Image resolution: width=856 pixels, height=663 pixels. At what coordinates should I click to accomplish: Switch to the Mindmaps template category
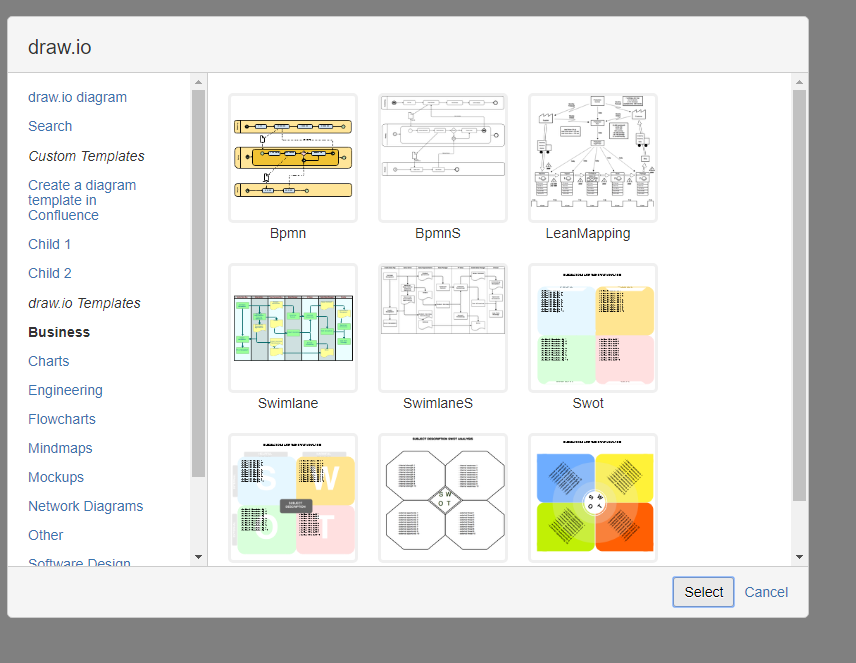click(x=60, y=448)
